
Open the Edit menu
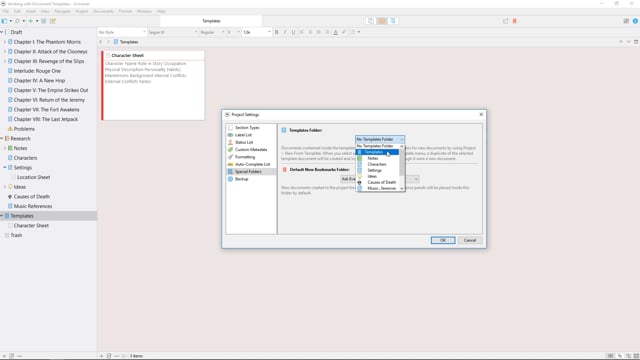coord(17,11)
